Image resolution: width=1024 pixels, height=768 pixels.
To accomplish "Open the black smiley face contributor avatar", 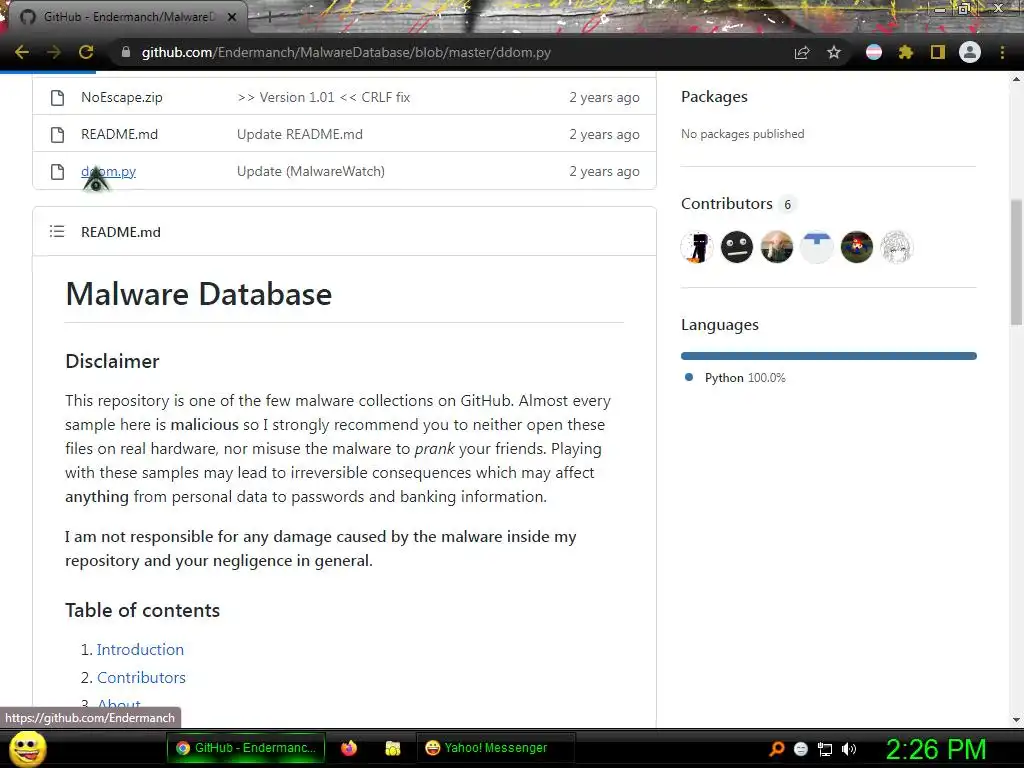I will coord(737,248).
